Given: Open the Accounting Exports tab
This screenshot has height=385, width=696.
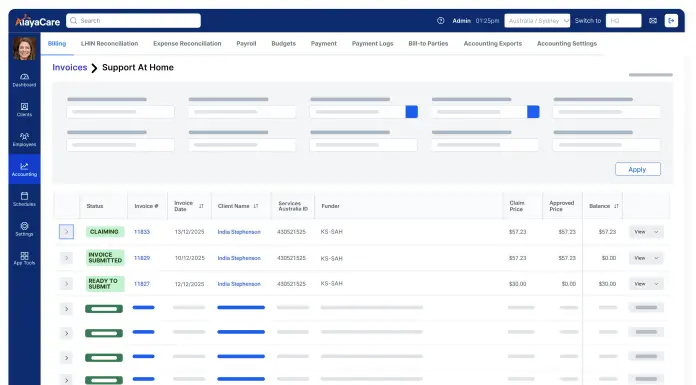Looking at the screenshot, I should pyautogui.click(x=493, y=44).
